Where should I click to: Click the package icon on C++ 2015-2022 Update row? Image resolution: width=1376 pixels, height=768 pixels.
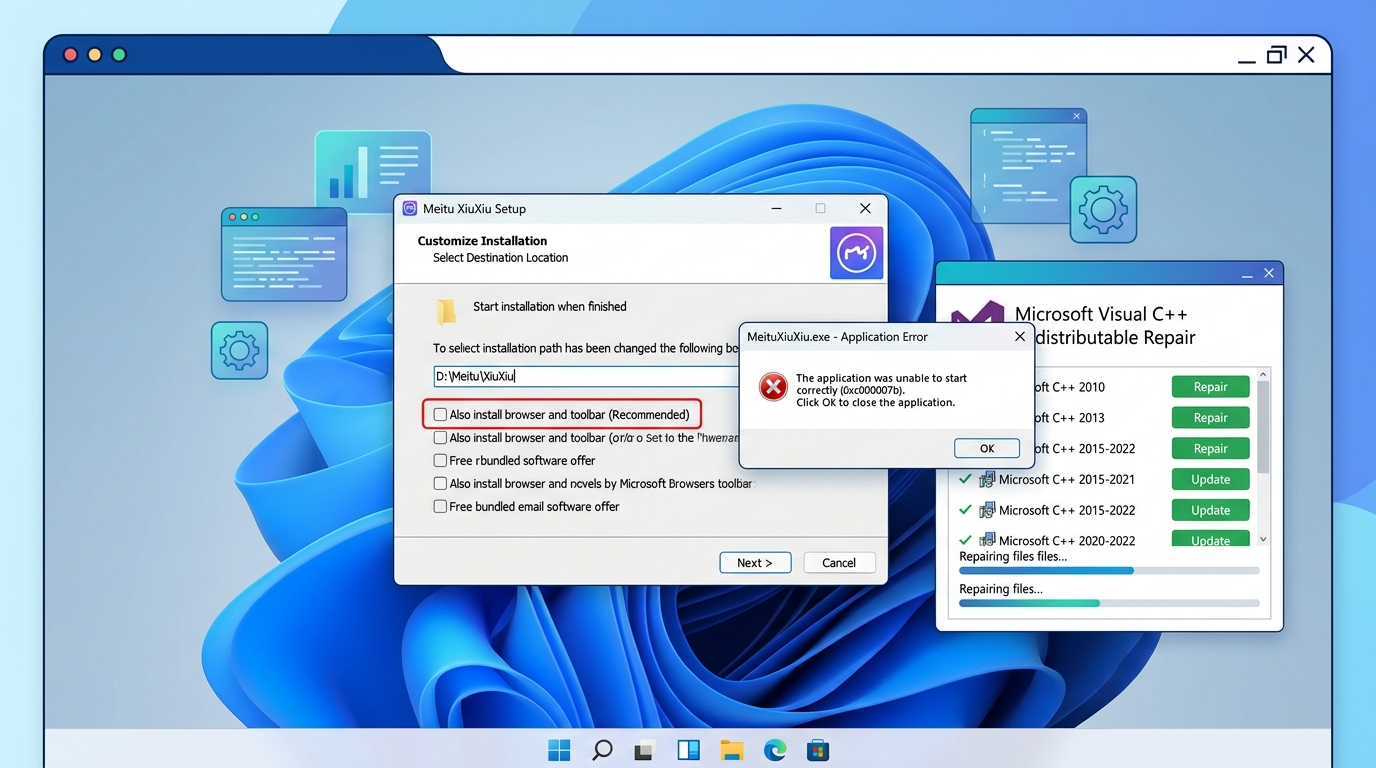click(987, 510)
